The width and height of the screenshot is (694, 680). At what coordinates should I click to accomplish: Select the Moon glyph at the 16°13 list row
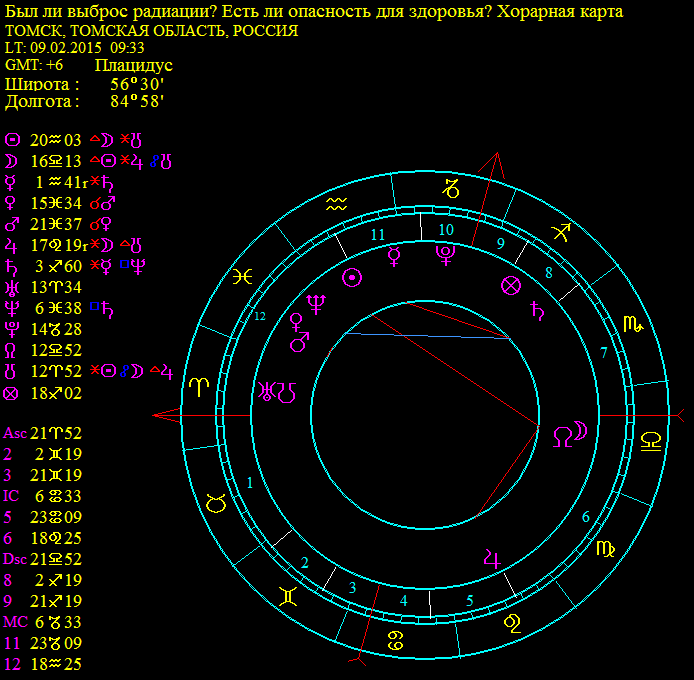[x=11, y=161]
